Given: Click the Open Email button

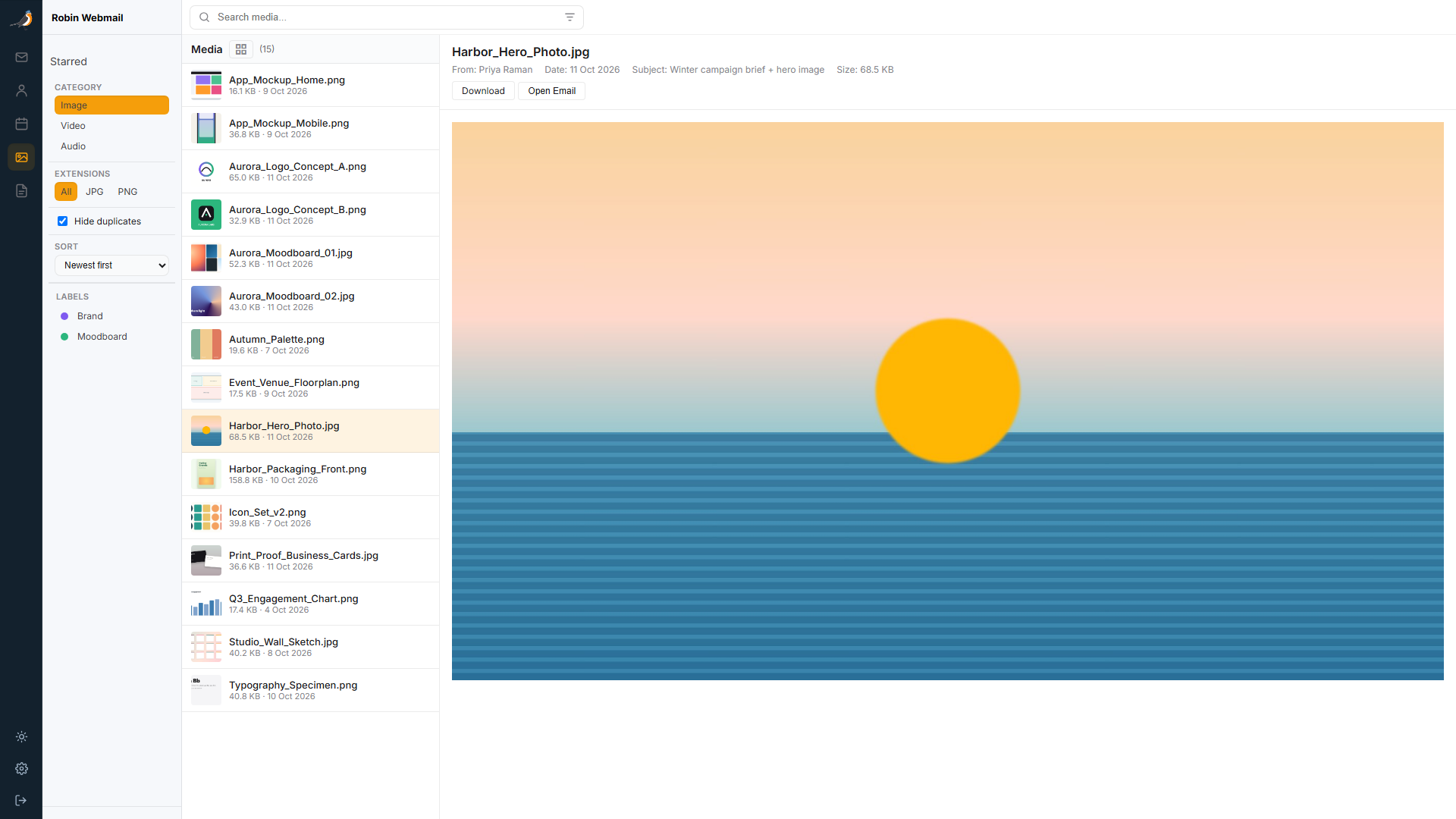Looking at the screenshot, I should point(551,91).
